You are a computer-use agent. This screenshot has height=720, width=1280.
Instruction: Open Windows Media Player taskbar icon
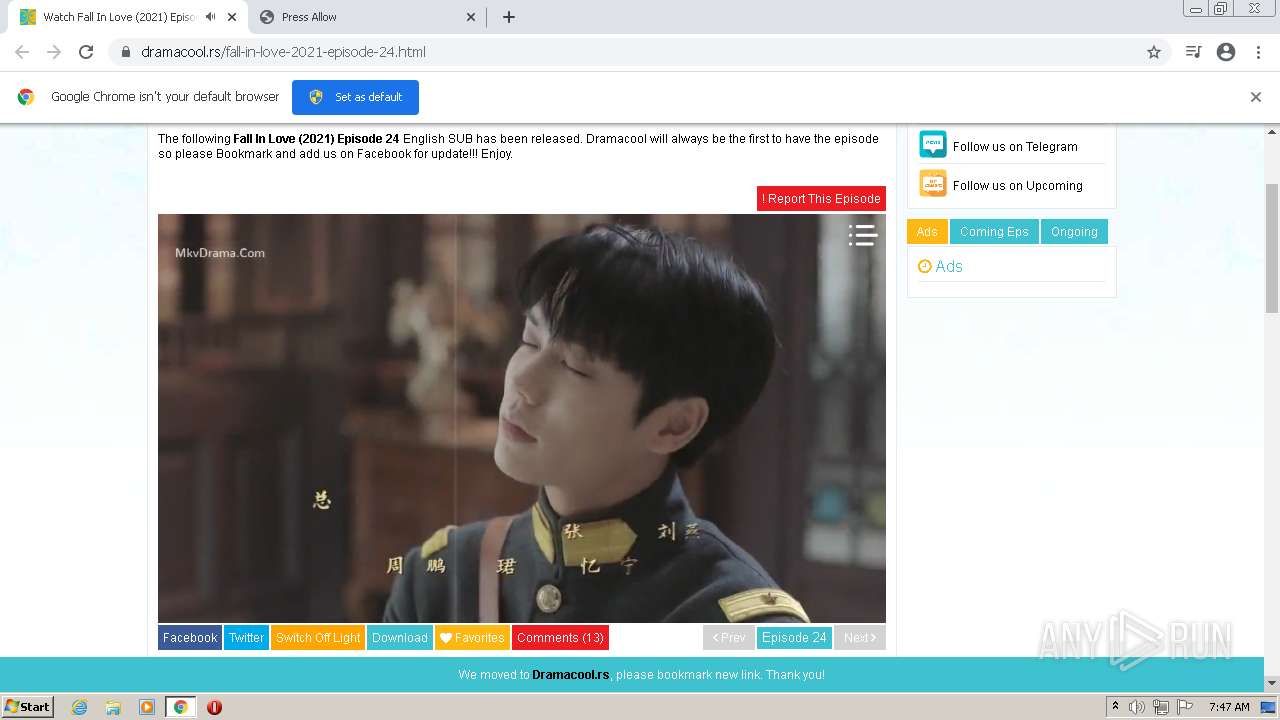click(147, 707)
